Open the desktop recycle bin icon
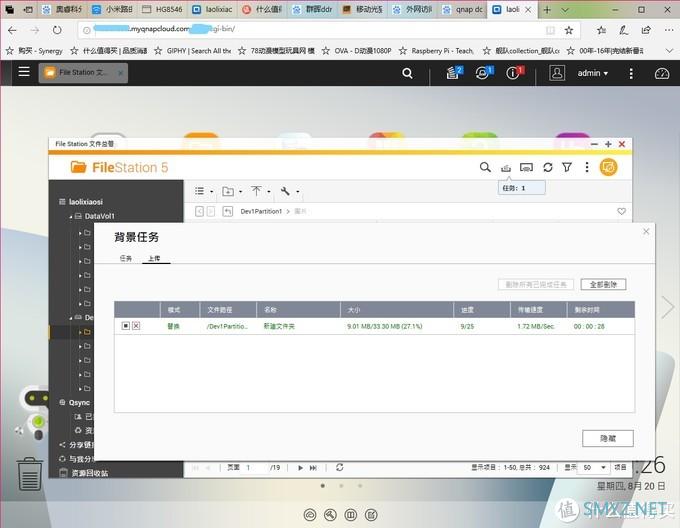This screenshot has width=680, height=528. click(x=30, y=473)
